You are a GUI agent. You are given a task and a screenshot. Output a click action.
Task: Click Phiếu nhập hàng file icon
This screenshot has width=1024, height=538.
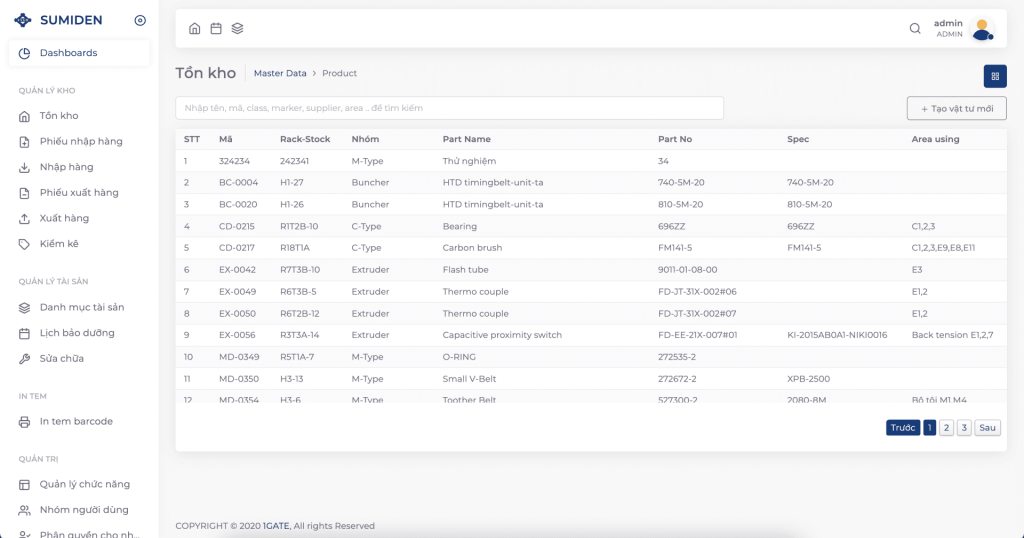pyautogui.click(x=24, y=142)
